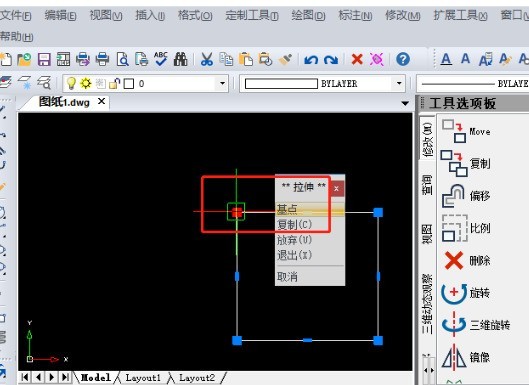This screenshot has height=385, width=529.
Task: Open Print Preview magnifier page icon
Action: 122,59
